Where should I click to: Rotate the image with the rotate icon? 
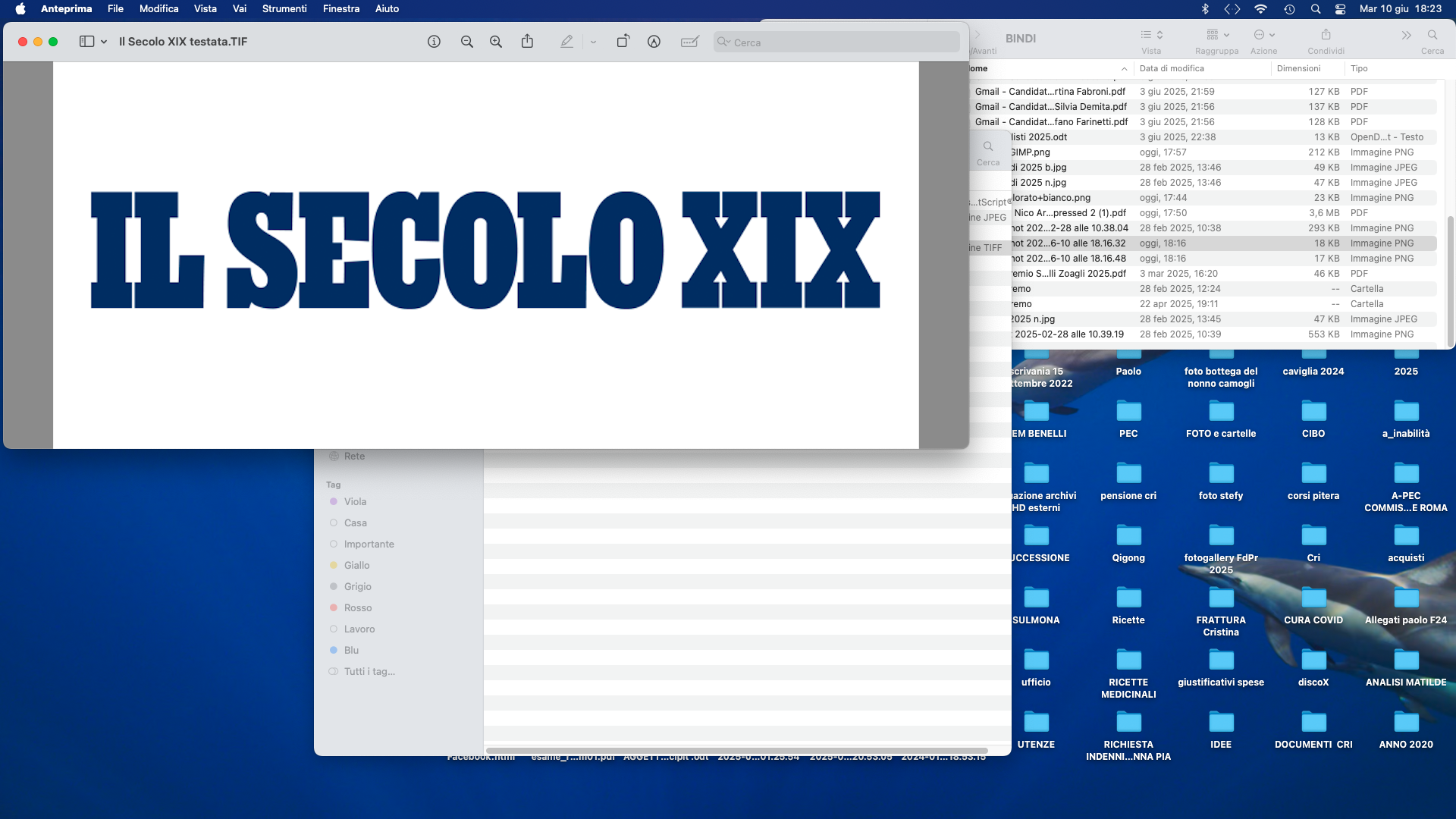click(x=623, y=42)
